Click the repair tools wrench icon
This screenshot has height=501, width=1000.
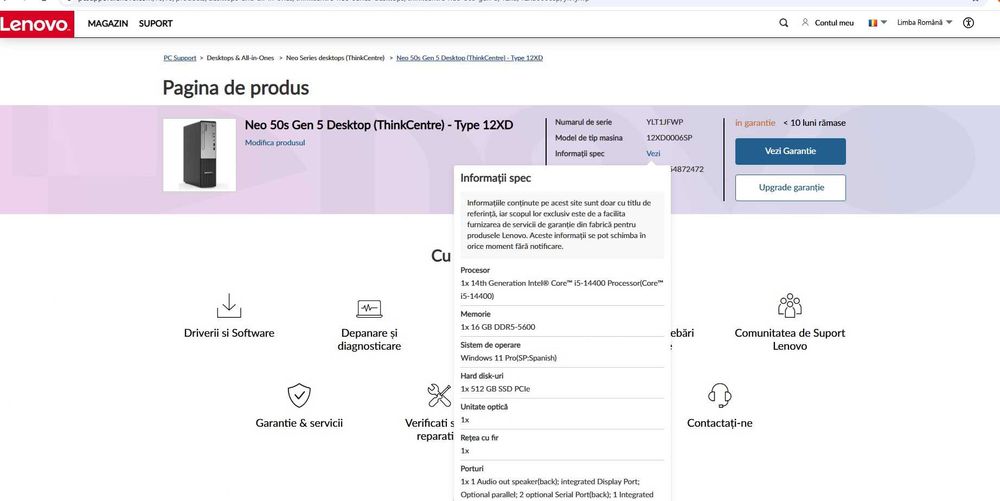[439, 395]
